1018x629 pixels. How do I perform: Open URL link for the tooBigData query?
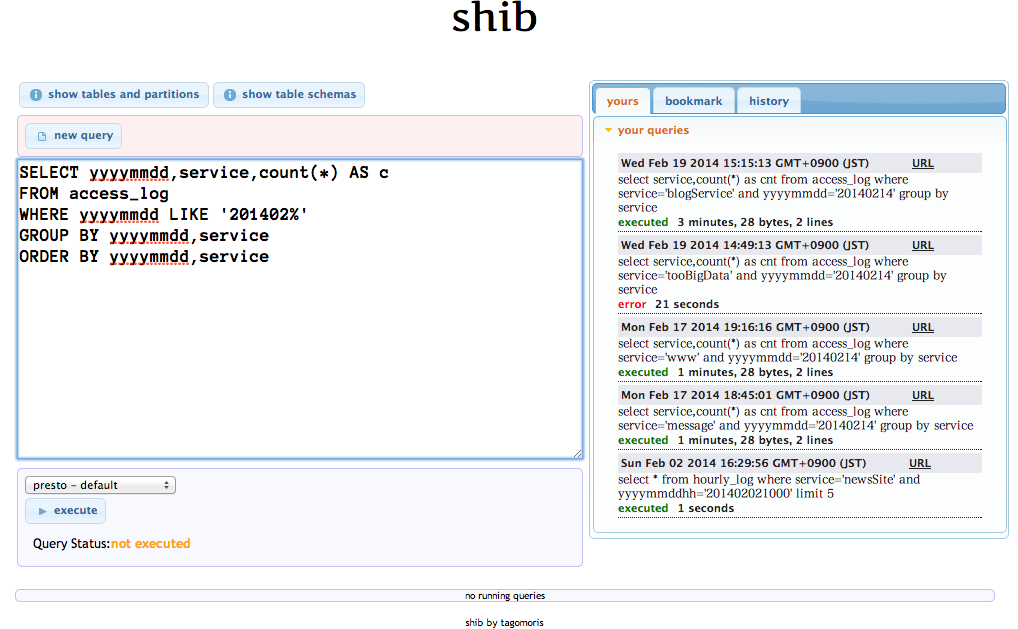pyautogui.click(x=922, y=245)
